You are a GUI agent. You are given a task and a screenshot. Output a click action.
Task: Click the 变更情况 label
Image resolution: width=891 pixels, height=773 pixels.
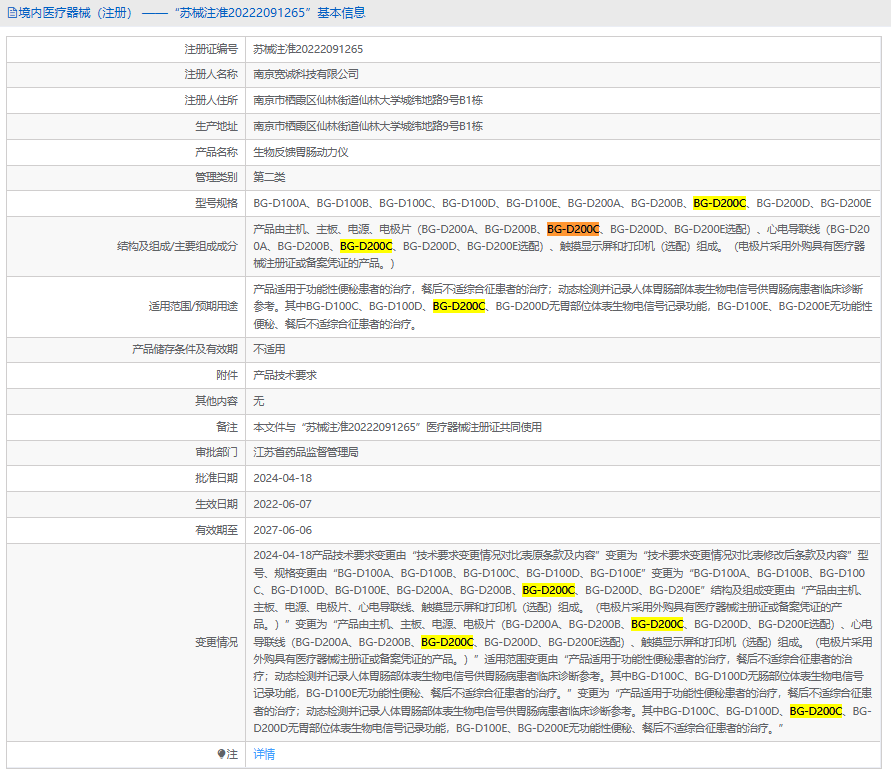coord(216,642)
